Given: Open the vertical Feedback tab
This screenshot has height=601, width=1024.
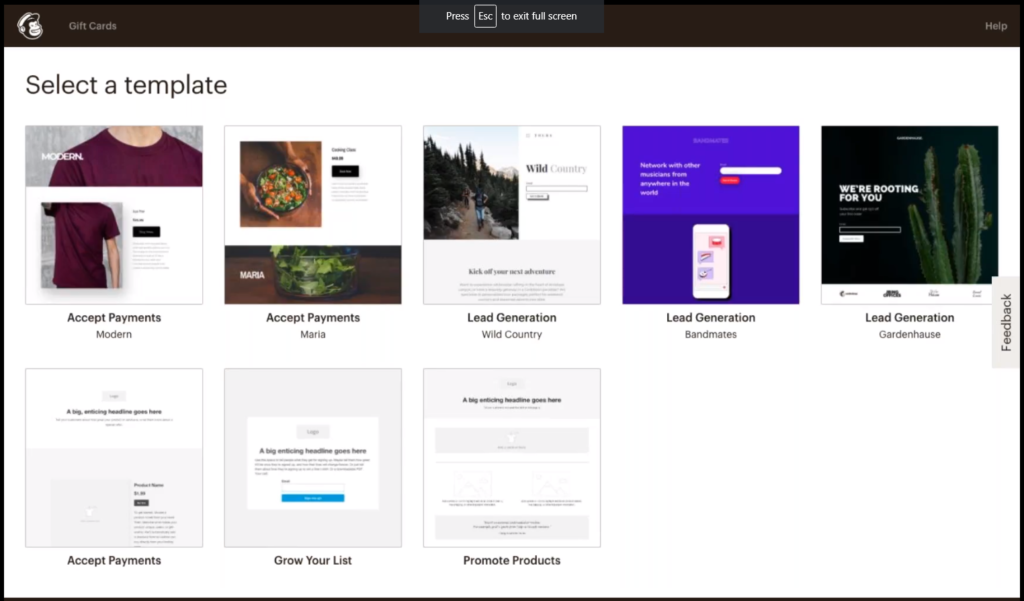Looking at the screenshot, I should pos(1006,322).
